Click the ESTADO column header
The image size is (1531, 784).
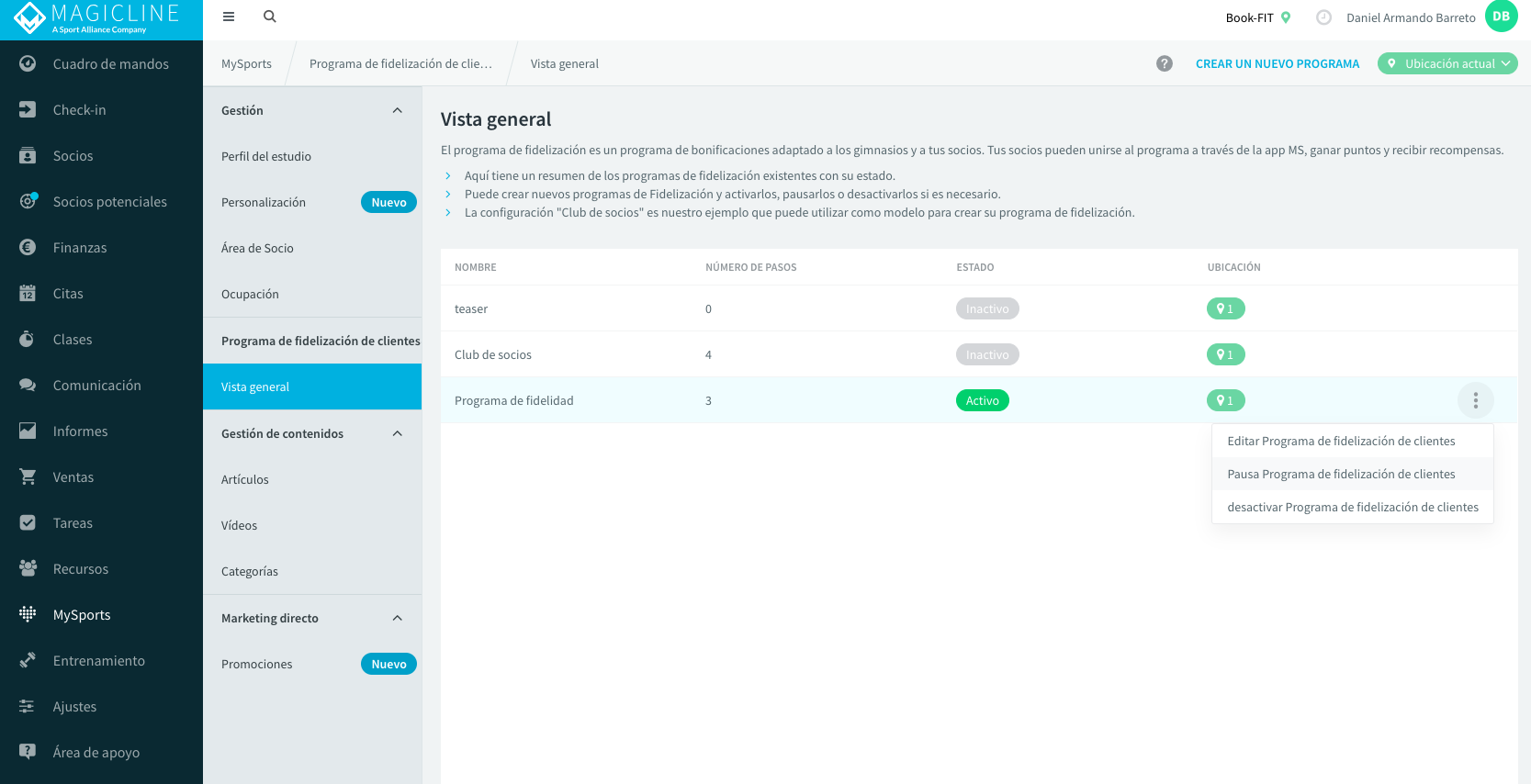pyautogui.click(x=975, y=267)
